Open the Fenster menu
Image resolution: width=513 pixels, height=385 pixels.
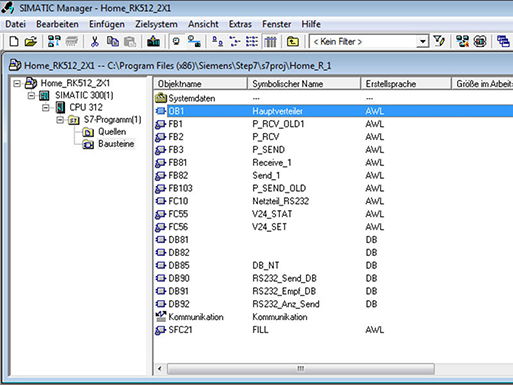(277, 24)
